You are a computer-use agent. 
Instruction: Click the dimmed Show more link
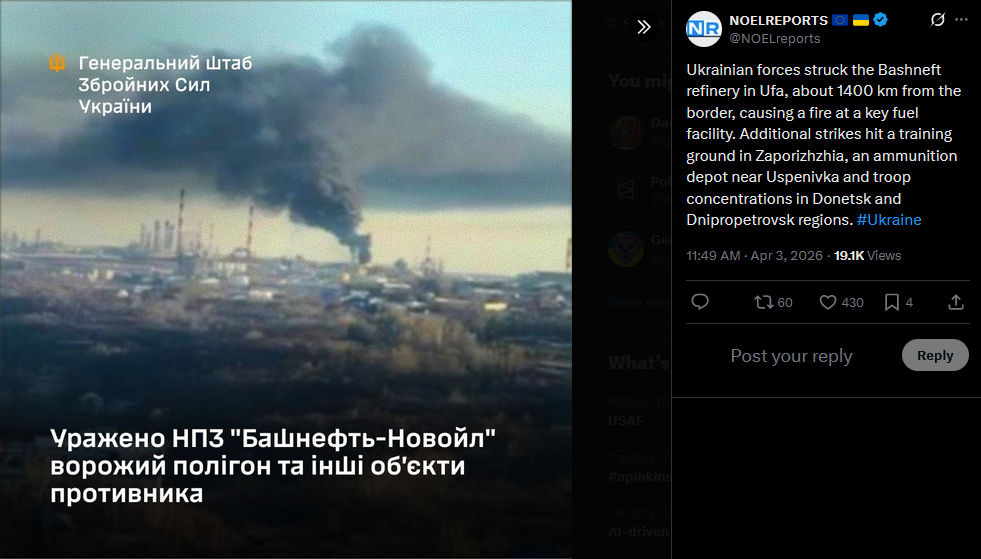(638, 303)
